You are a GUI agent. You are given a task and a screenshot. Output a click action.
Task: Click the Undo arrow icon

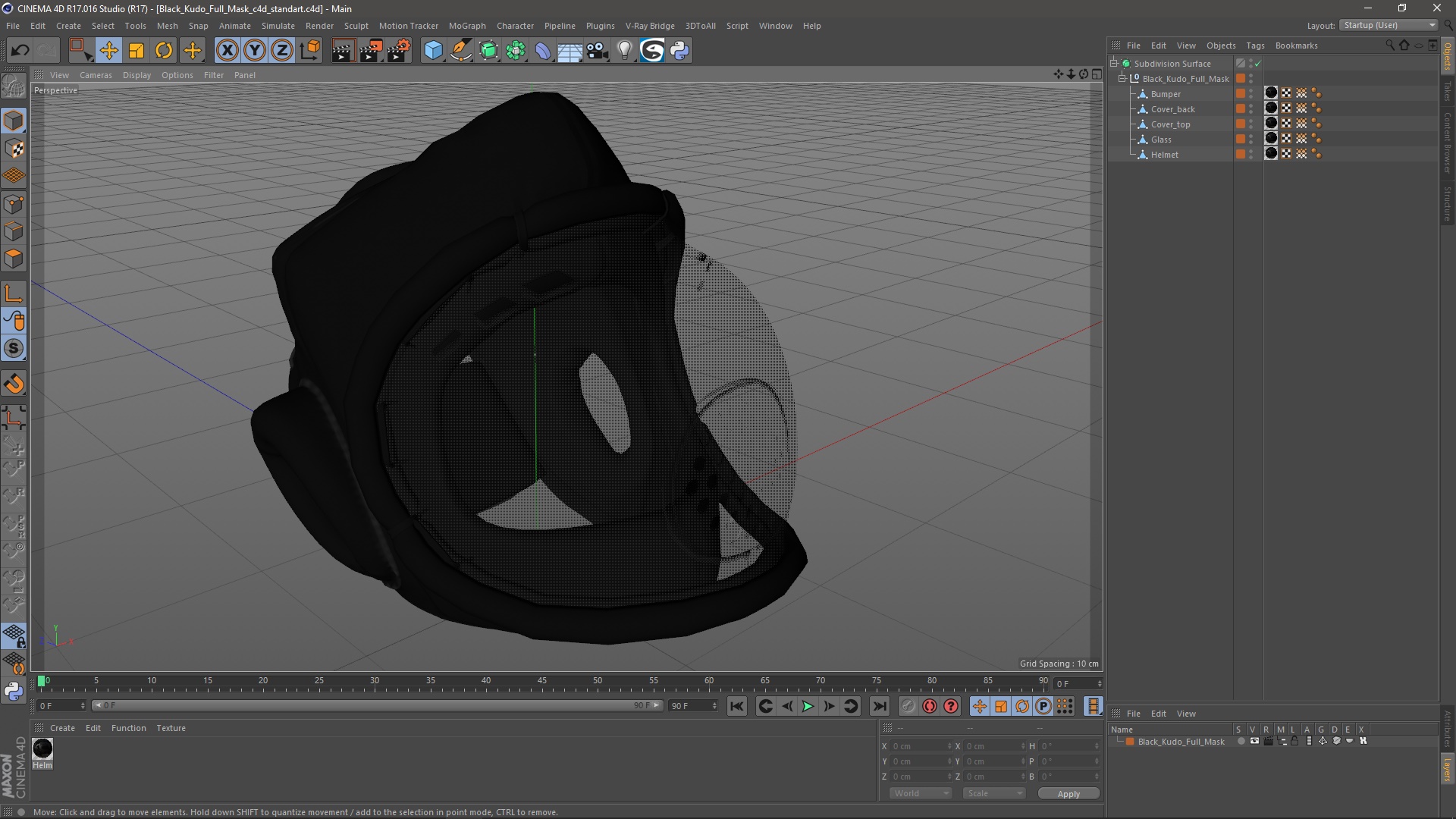(x=20, y=51)
